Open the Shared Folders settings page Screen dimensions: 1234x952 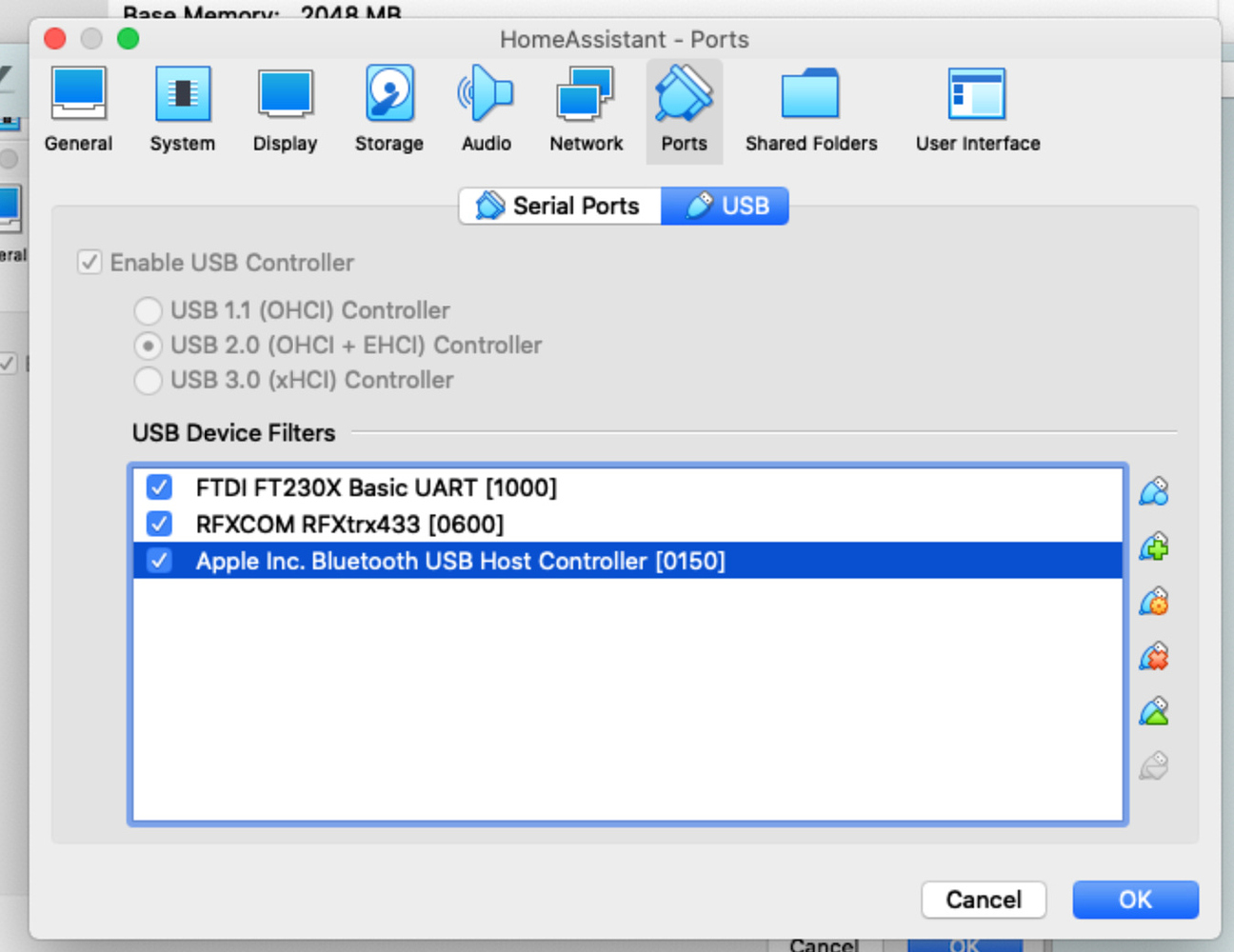tap(810, 108)
